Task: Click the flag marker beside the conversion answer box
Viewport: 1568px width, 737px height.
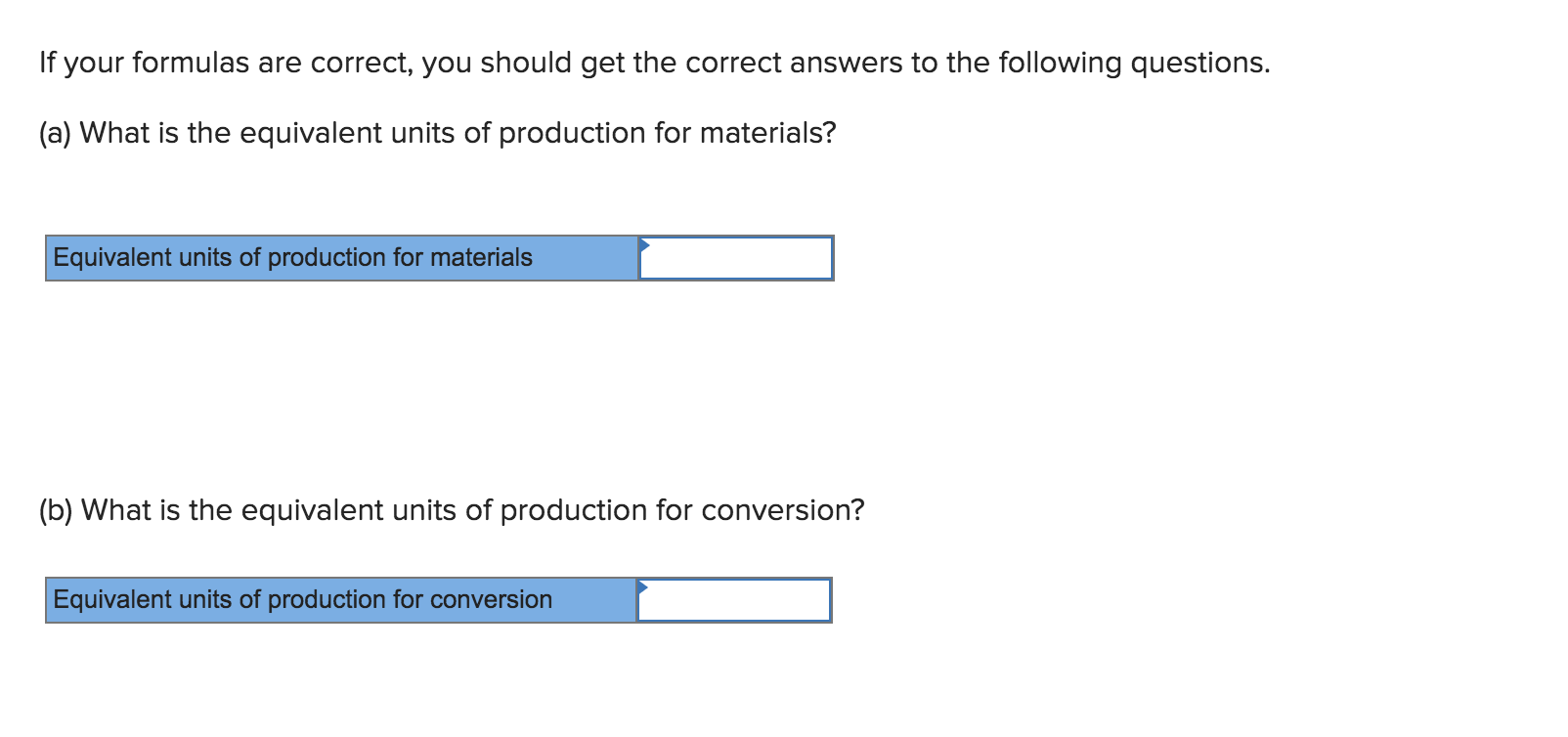Action: (x=644, y=588)
